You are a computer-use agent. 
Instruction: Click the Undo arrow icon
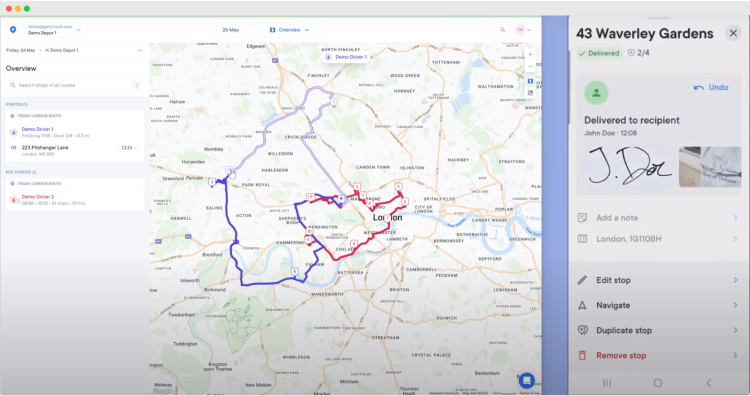tap(698, 88)
